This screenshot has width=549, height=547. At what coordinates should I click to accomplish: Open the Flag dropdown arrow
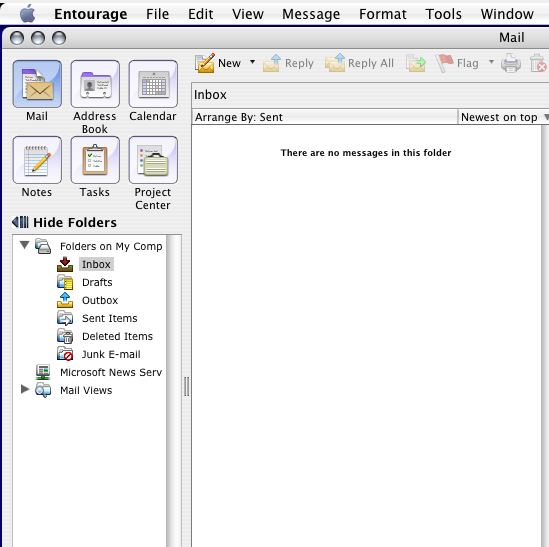491,62
